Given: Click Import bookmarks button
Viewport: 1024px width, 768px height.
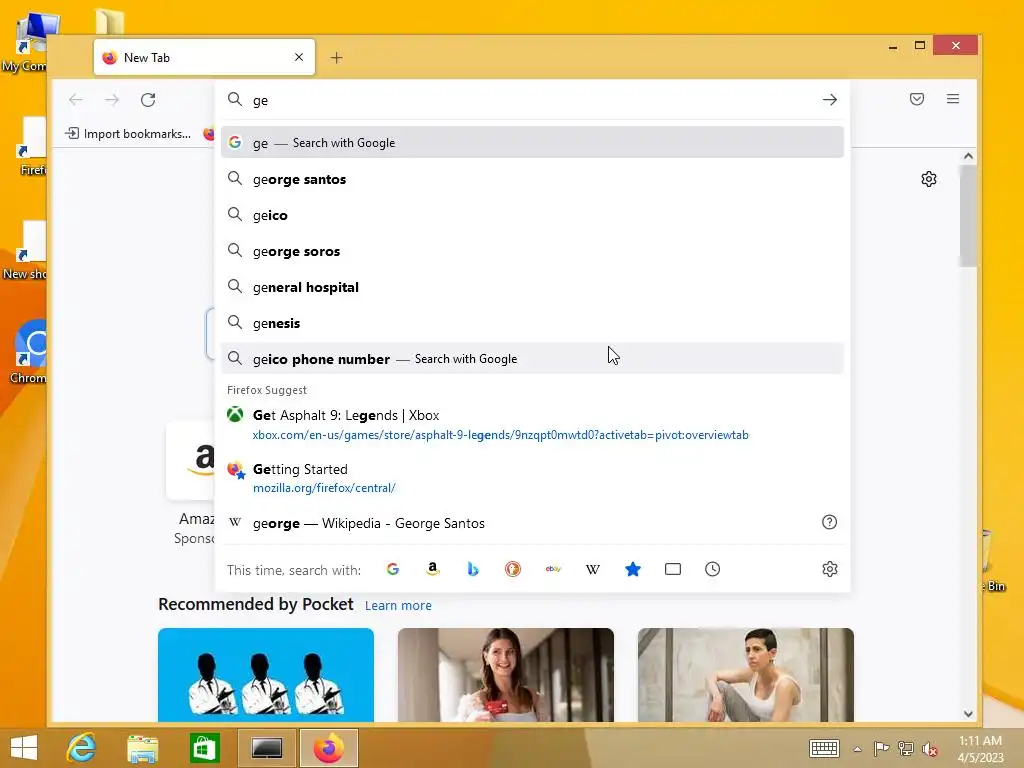Looking at the screenshot, I should 129,133.
